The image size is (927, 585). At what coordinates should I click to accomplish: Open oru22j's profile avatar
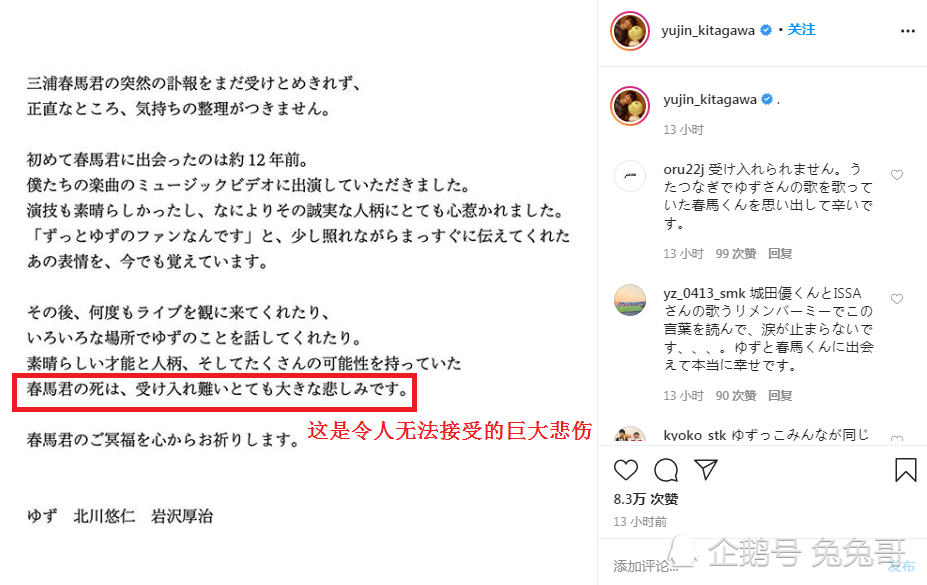630,176
